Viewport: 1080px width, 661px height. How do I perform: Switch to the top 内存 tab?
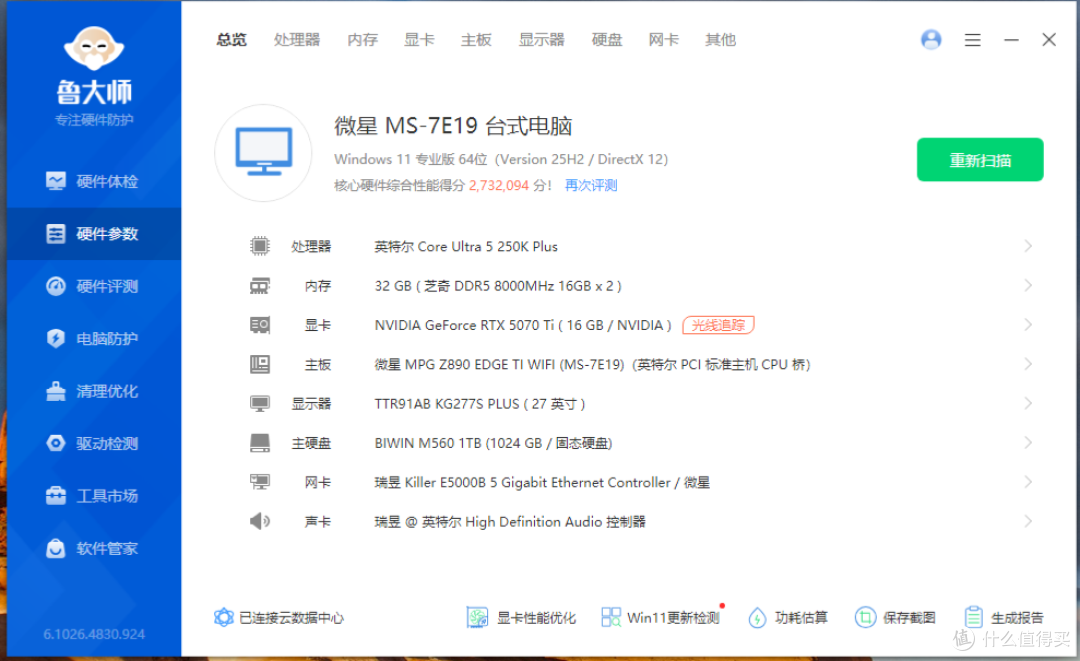362,40
